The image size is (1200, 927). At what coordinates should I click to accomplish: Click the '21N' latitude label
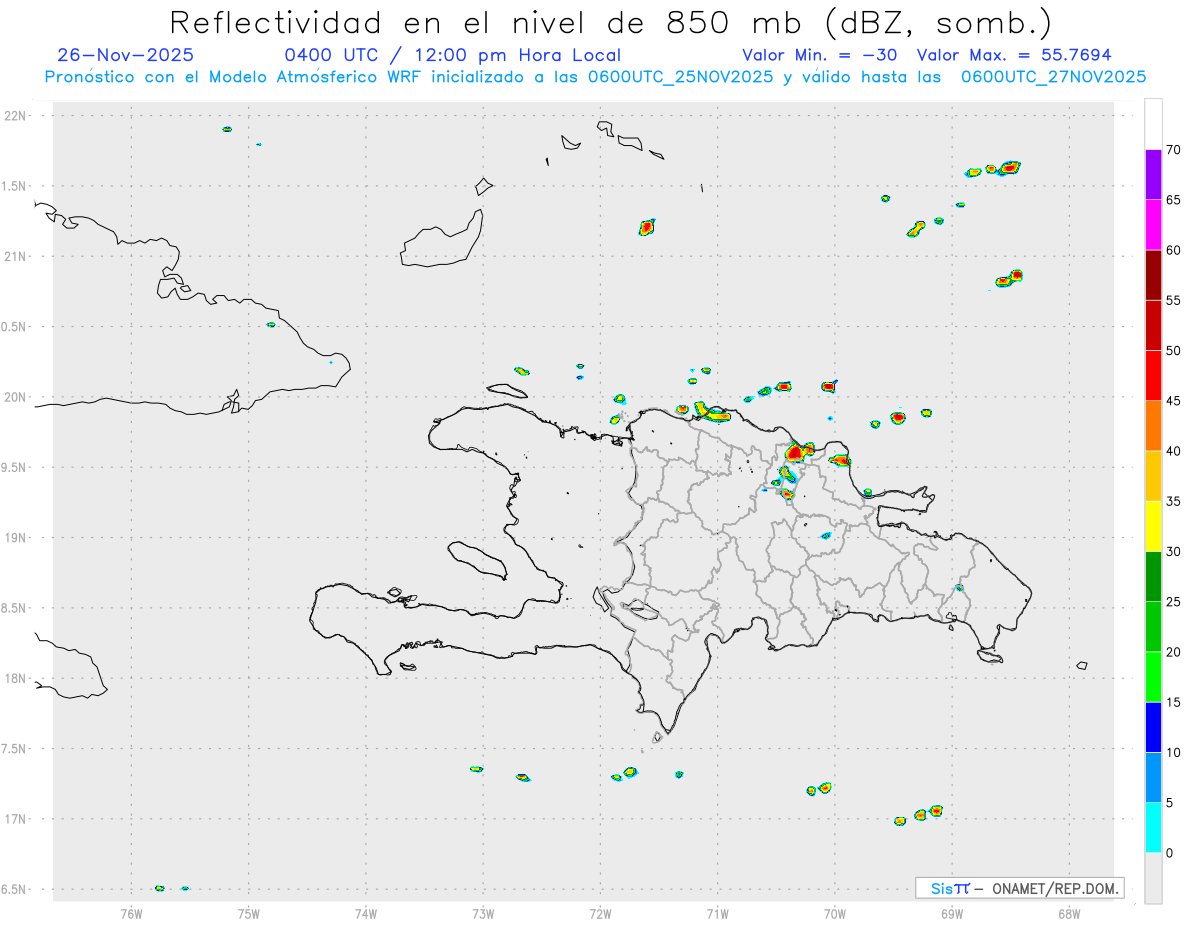point(17,256)
